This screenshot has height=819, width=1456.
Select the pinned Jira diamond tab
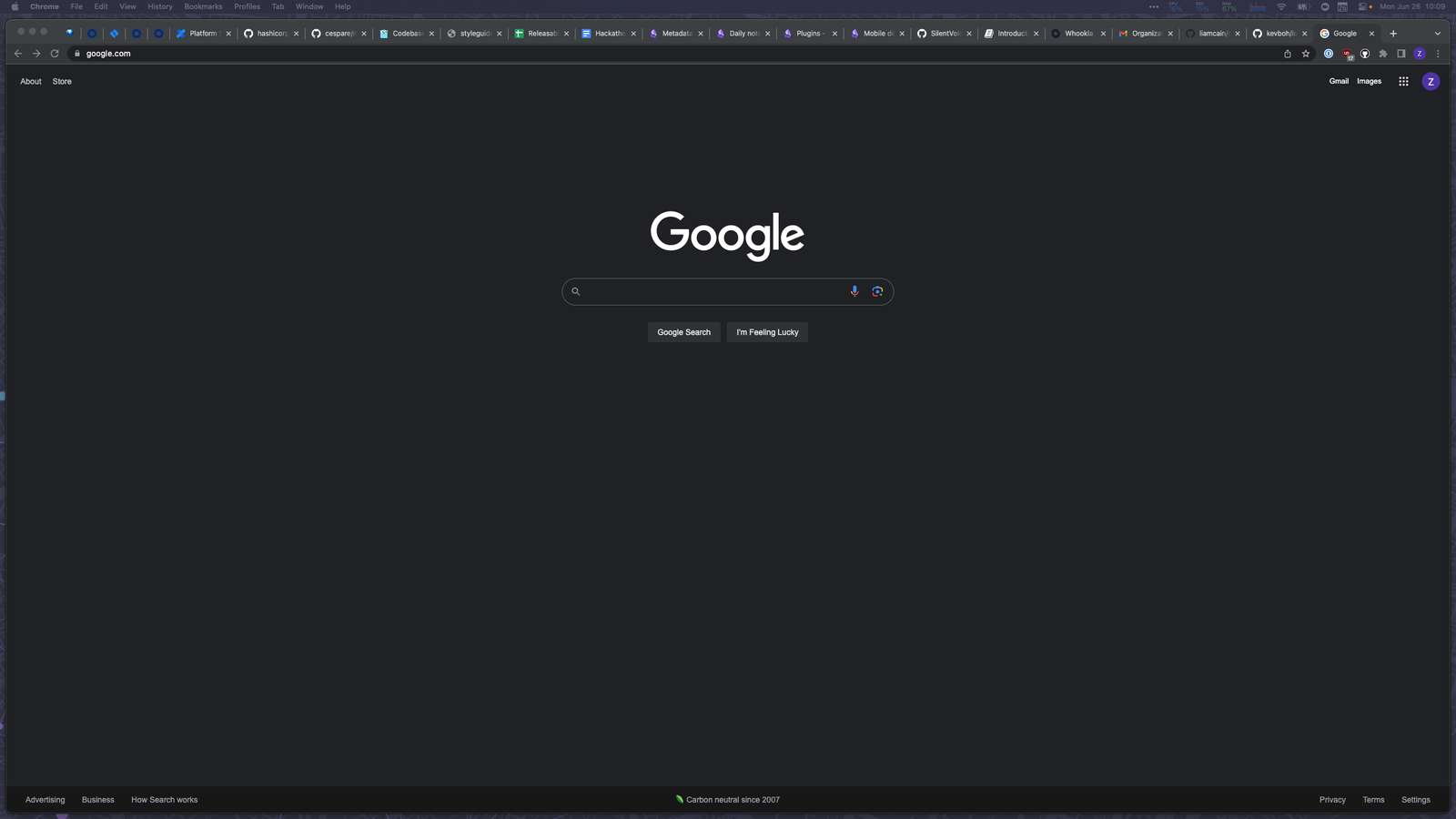(114, 34)
